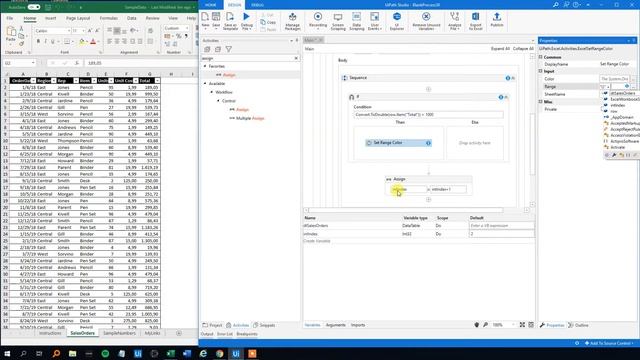Open Manage Packages
This screenshot has height=360, width=640.
coord(292,20)
